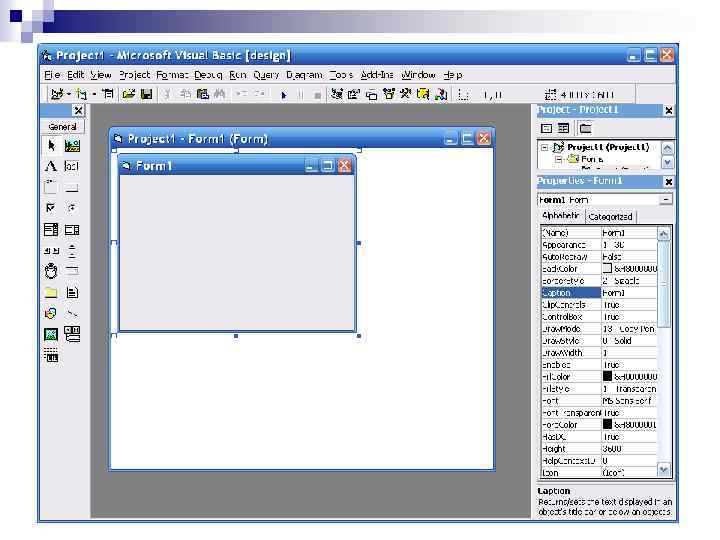
Task: Open Properties Window from the toolbar
Action: [x=354, y=94]
